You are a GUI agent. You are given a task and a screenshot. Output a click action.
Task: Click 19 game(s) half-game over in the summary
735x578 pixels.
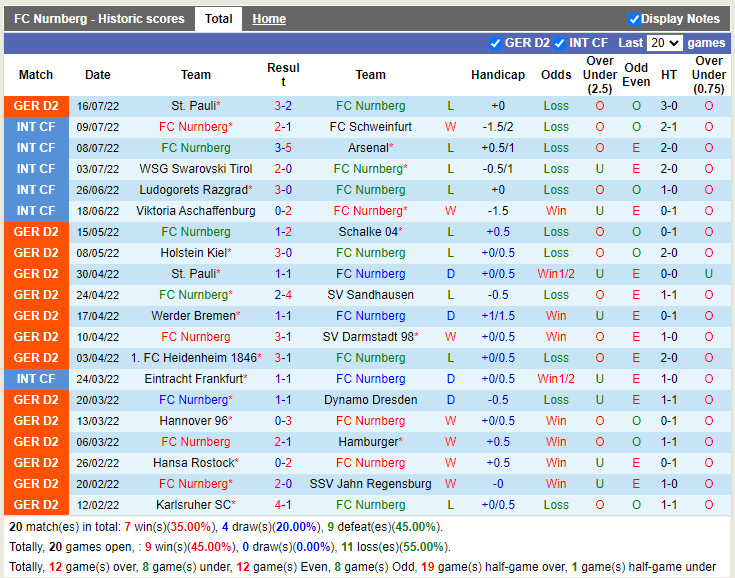pos(494,567)
